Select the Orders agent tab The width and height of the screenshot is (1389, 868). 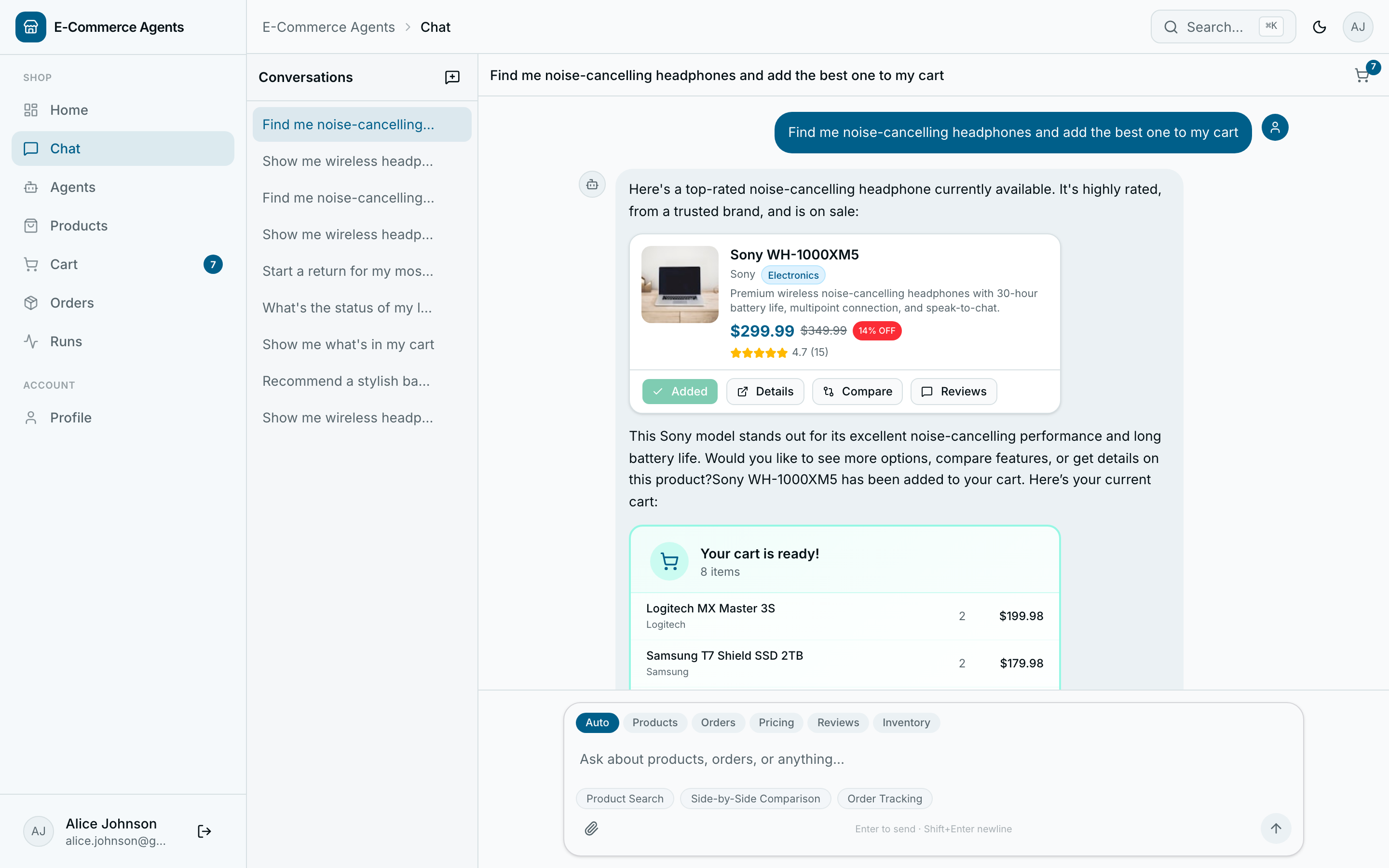tap(718, 722)
